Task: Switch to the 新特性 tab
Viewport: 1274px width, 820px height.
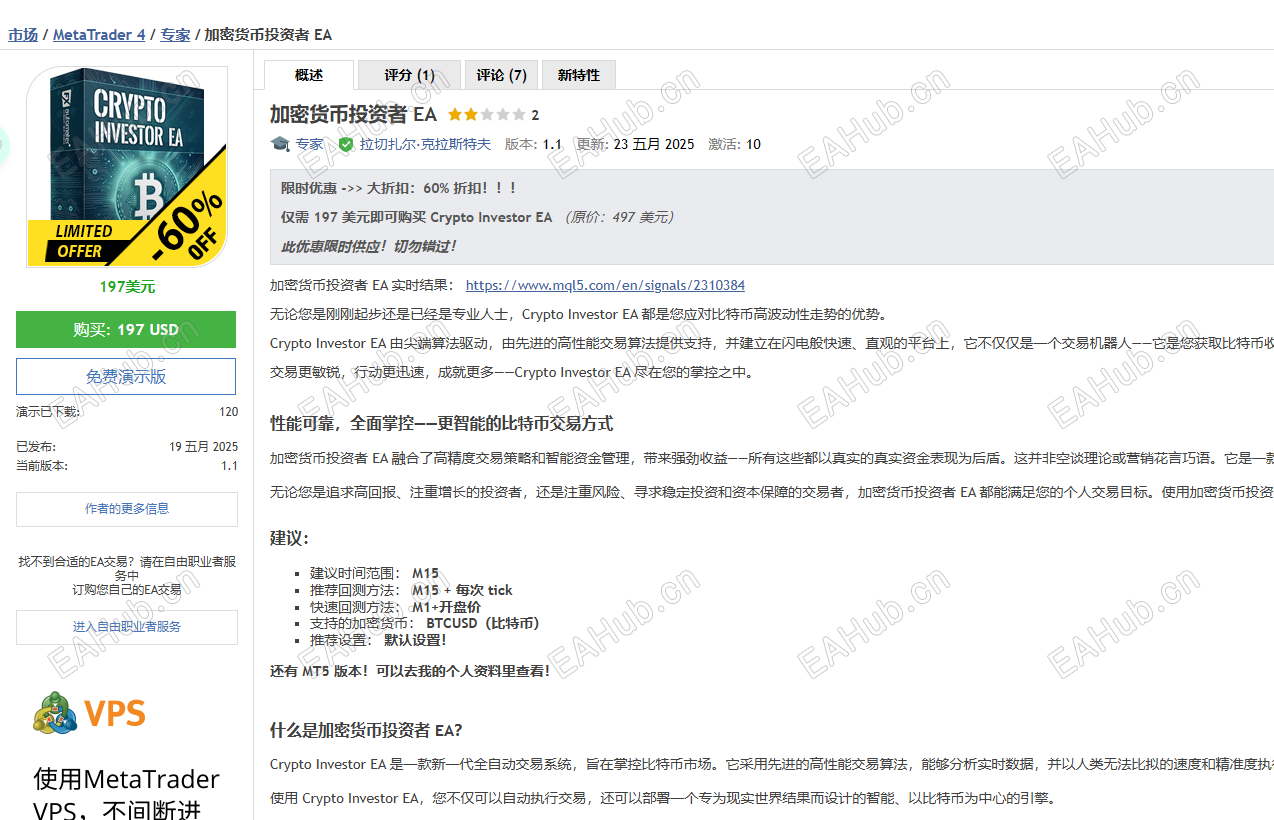Action: coord(579,75)
